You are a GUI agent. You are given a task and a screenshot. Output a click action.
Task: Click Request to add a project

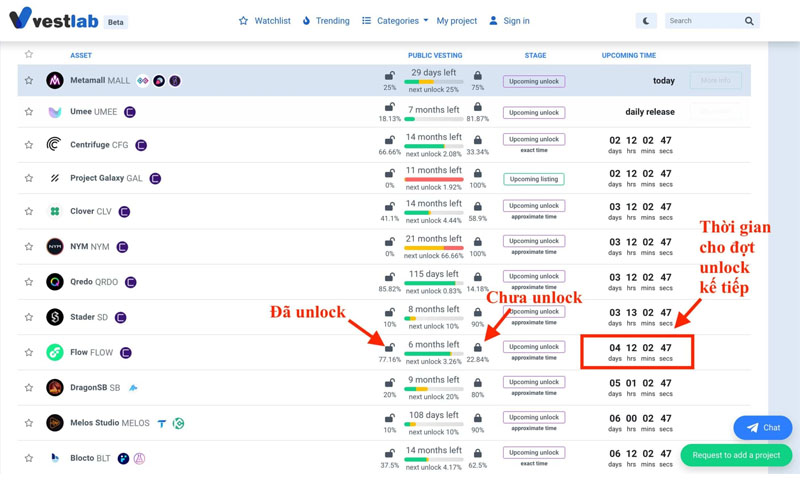click(x=736, y=454)
